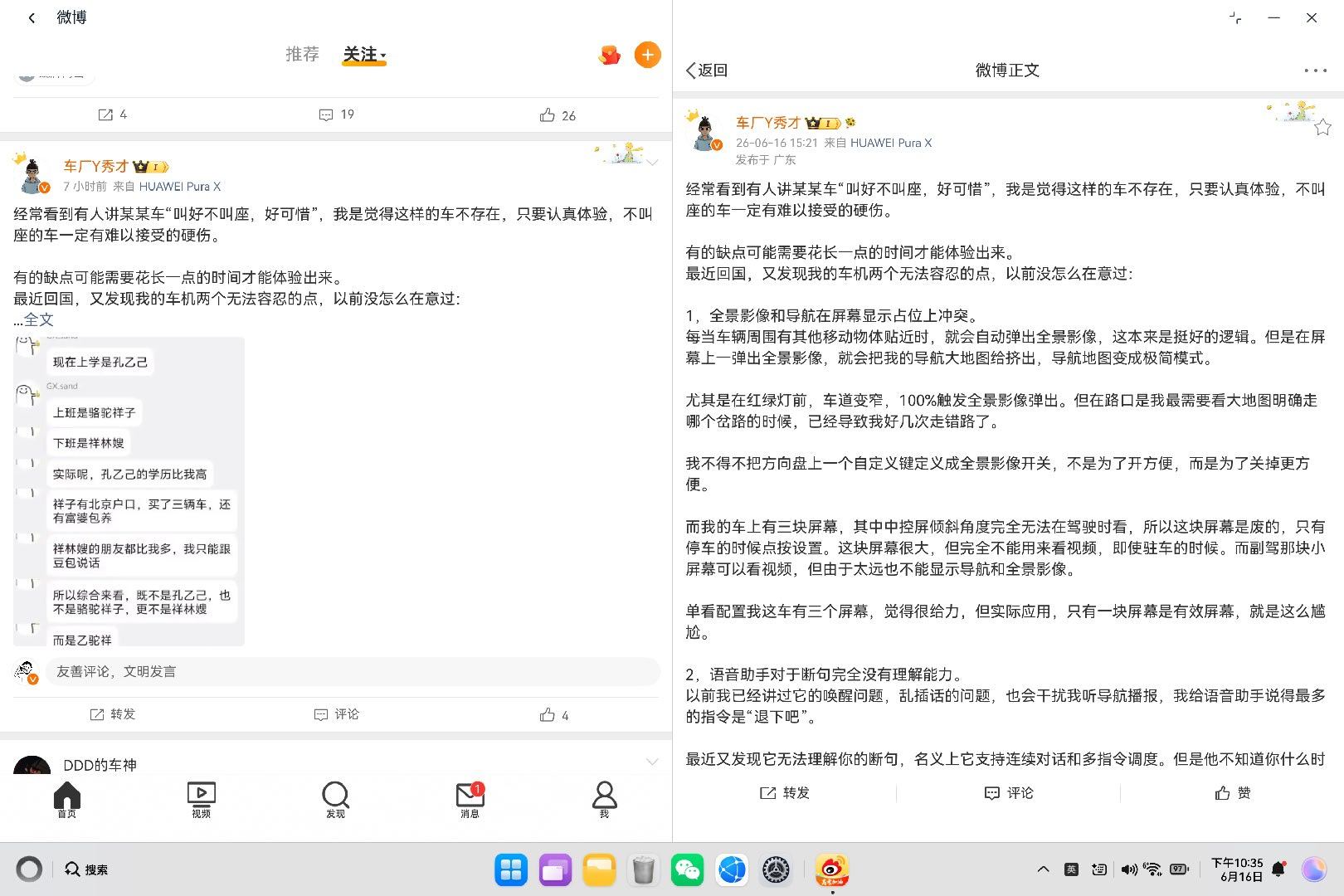The height and width of the screenshot is (896, 1344).
Task: Open HUAWEI Pura X source link in detail
Action: click(x=891, y=143)
